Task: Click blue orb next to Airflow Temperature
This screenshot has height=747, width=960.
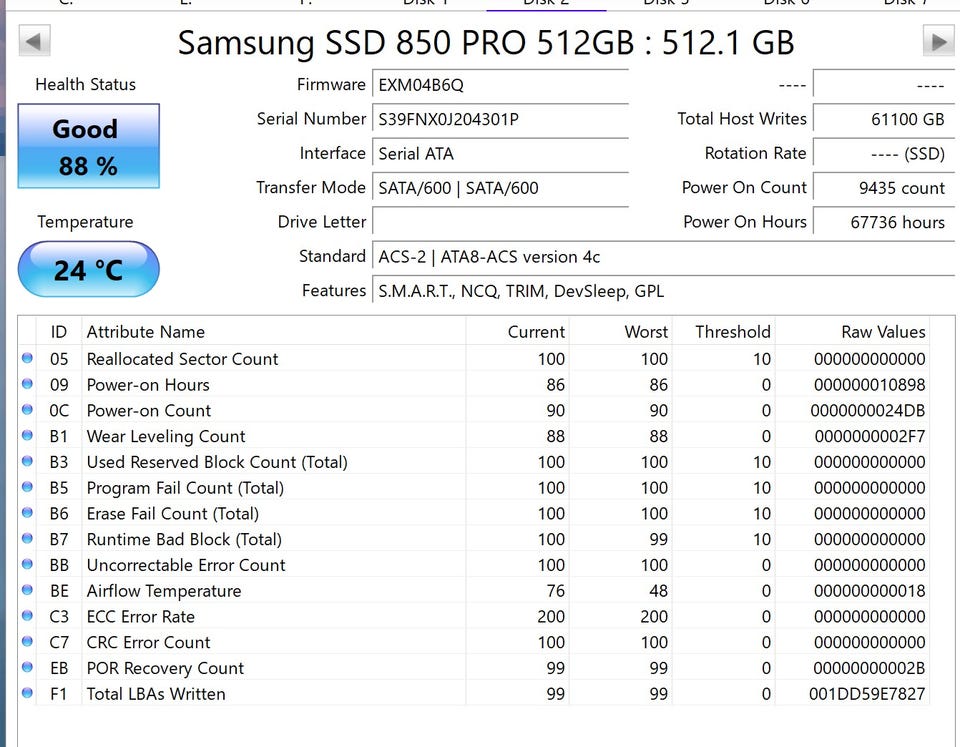Action: [27, 591]
